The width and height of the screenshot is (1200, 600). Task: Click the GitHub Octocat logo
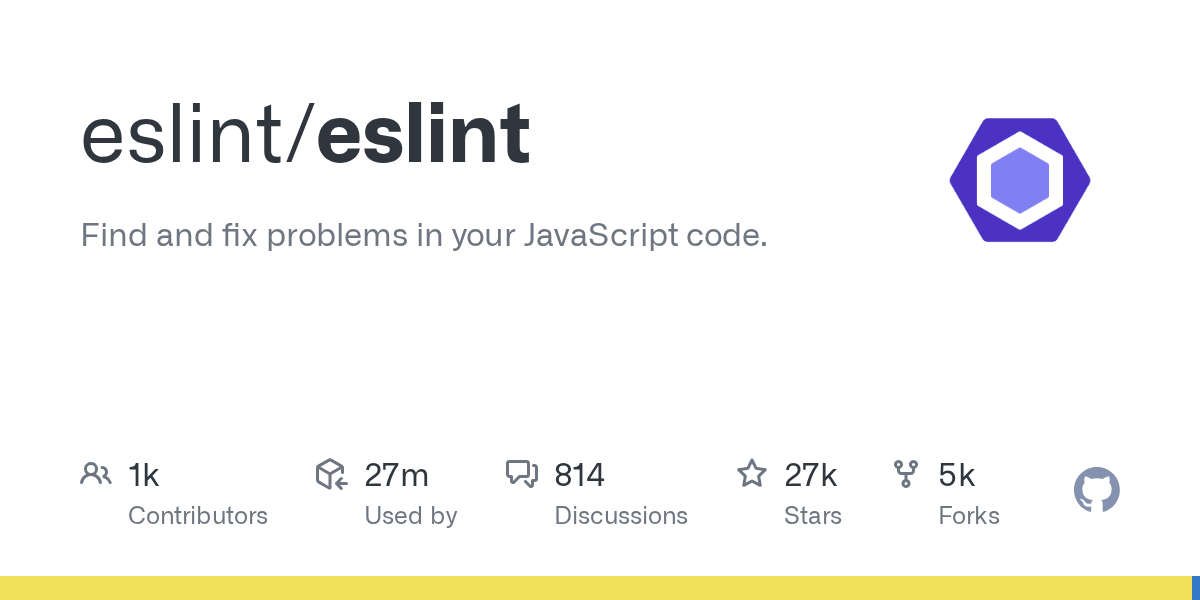point(1096,491)
